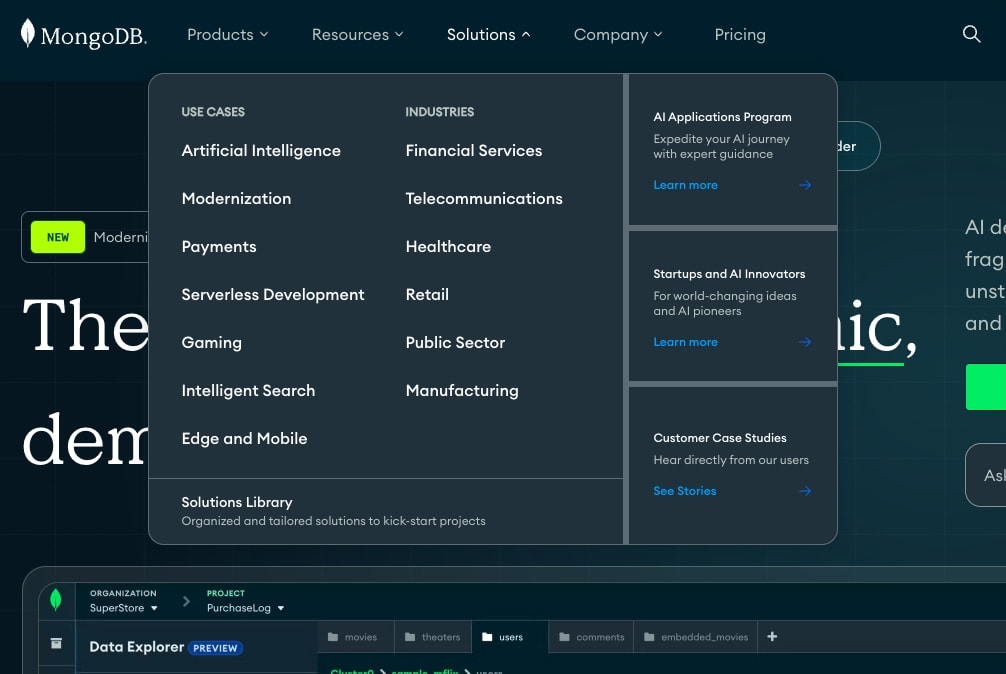Open Retail industry
Screen dimensions: 1006x674
pyautogui.click(x=427, y=295)
